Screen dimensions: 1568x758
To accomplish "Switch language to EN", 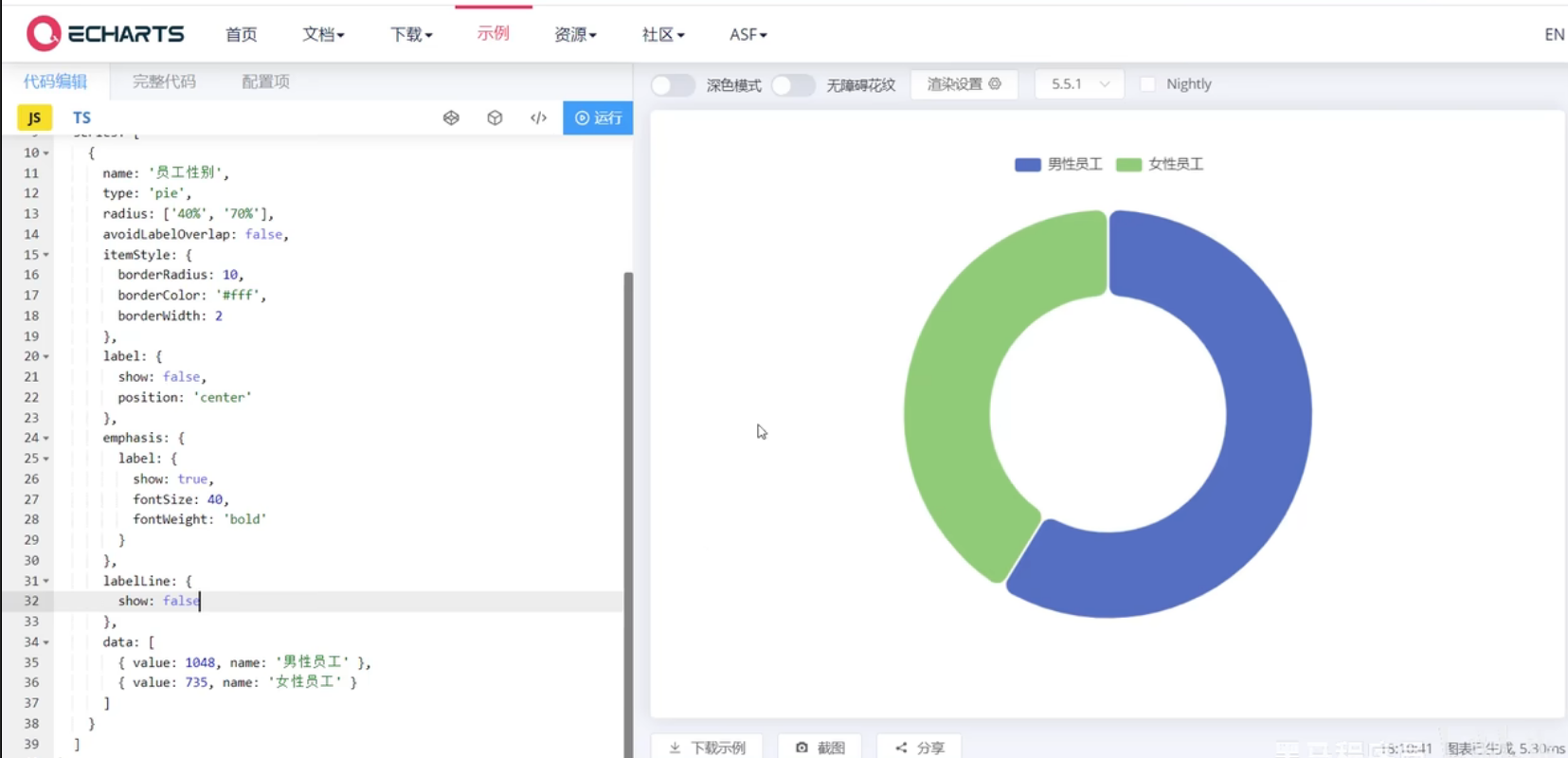I will 1554,34.
